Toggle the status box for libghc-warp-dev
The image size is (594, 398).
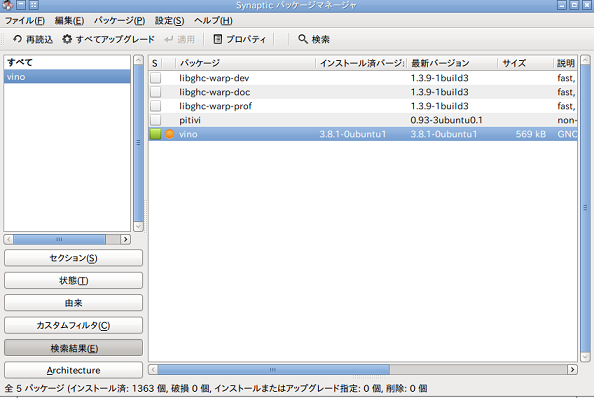[155, 78]
